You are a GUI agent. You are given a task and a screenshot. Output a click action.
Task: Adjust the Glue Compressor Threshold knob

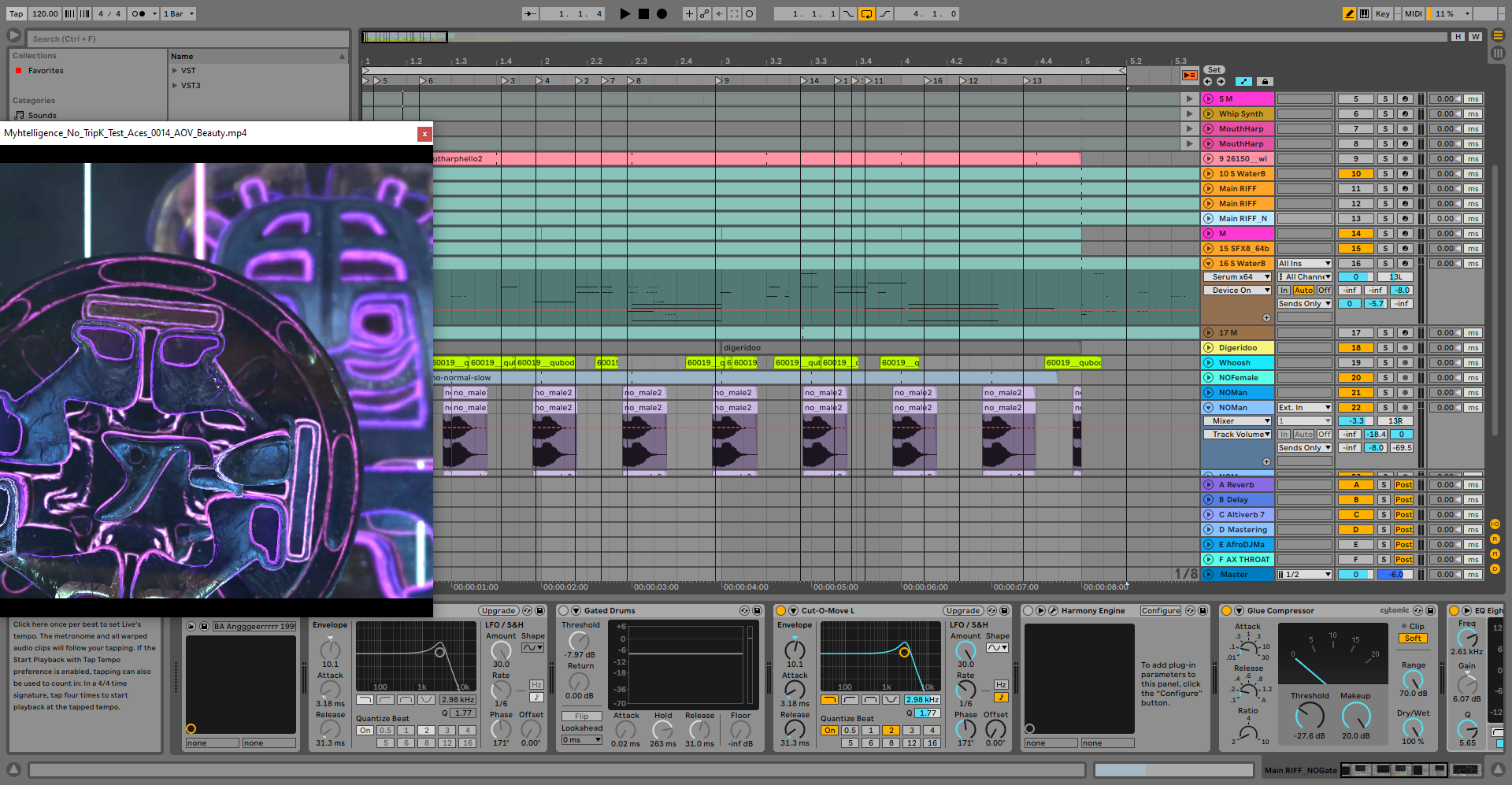[1310, 715]
